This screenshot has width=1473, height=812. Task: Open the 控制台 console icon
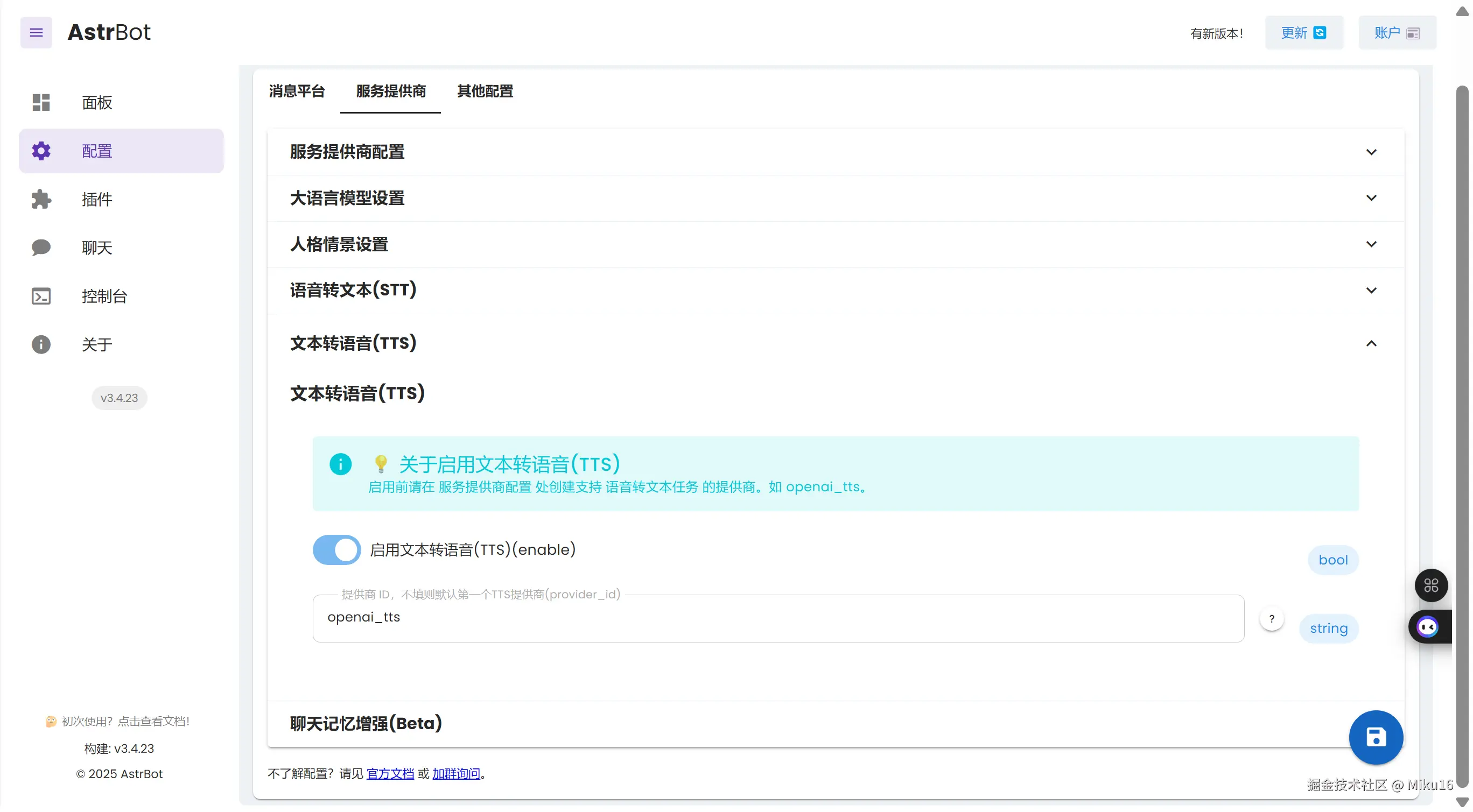click(41, 296)
